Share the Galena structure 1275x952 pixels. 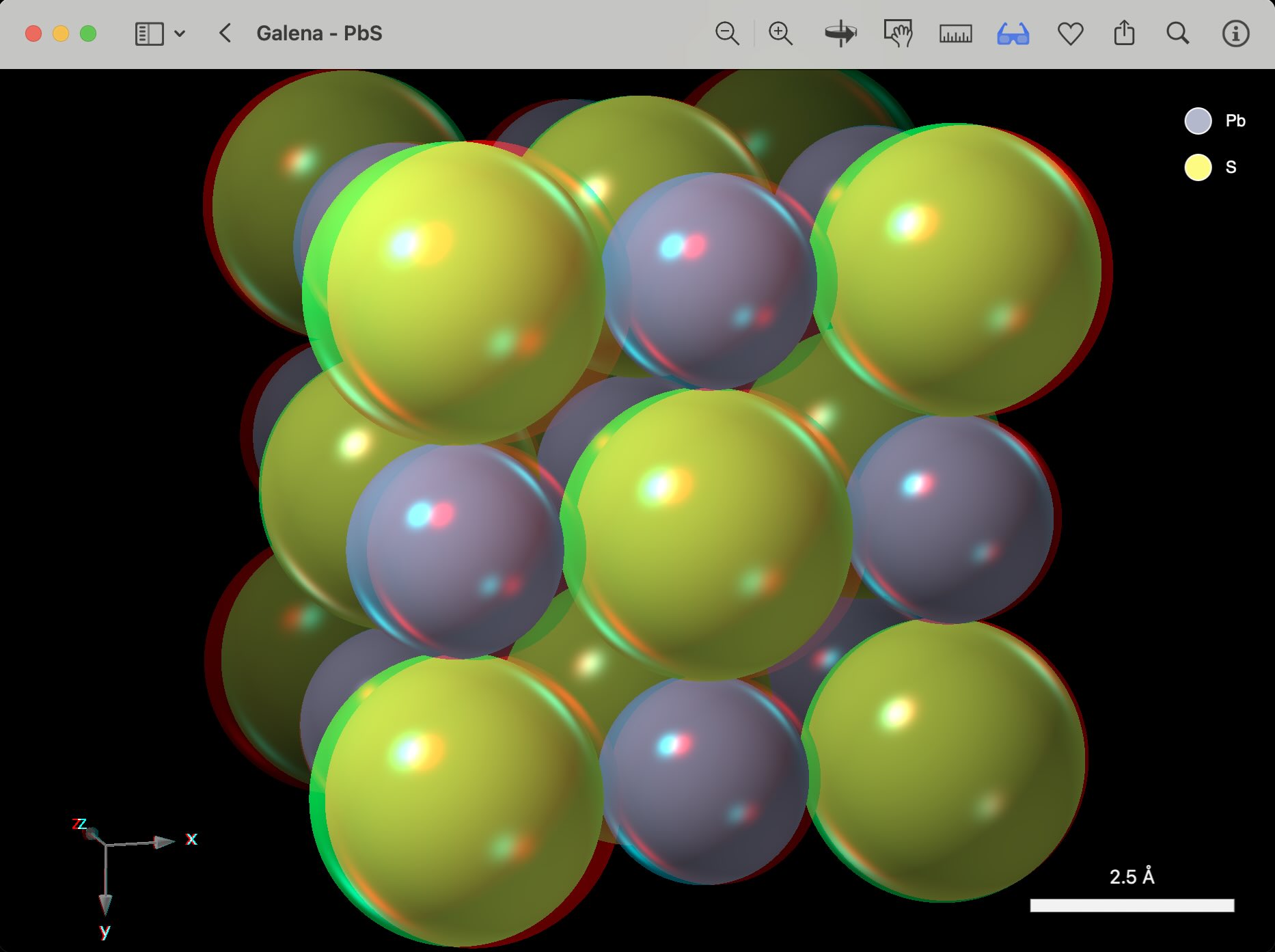(1124, 33)
